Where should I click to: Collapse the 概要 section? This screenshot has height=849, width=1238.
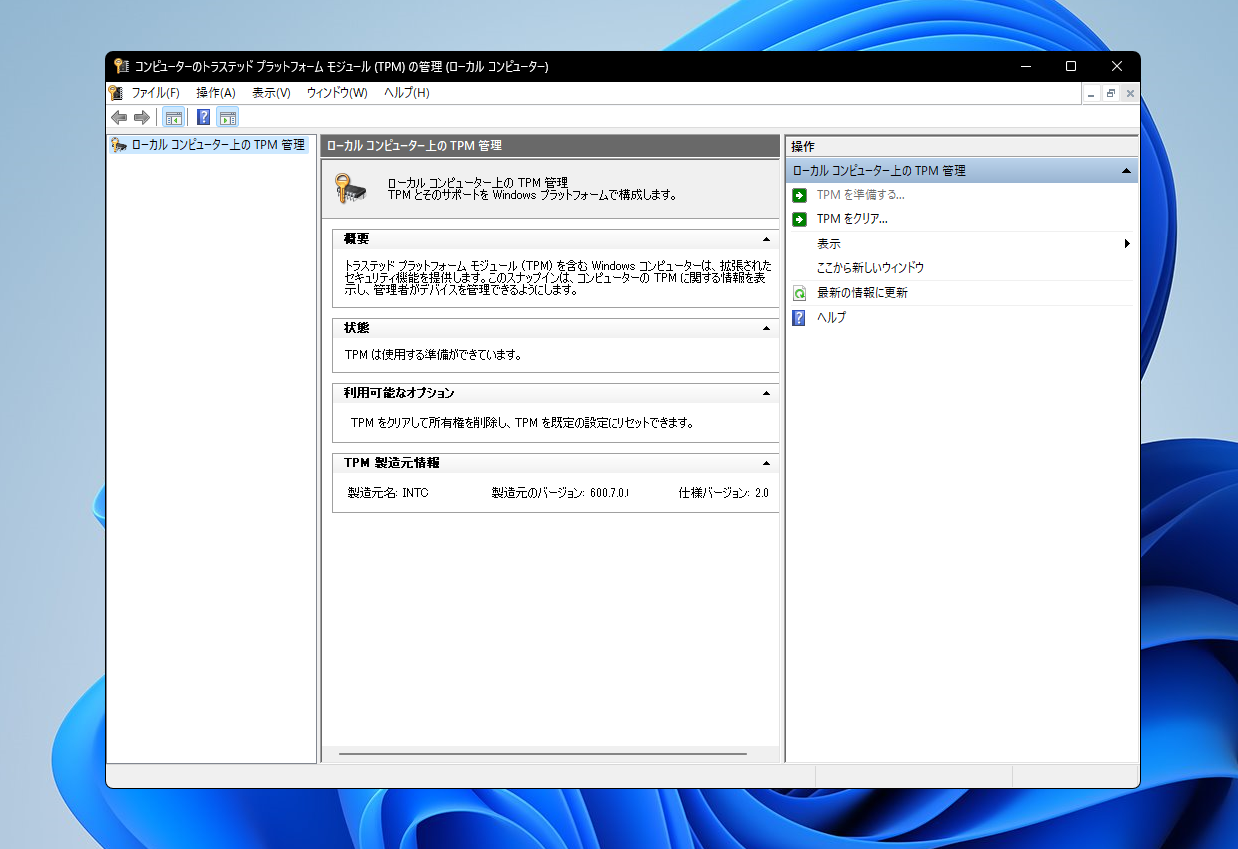tap(766, 240)
